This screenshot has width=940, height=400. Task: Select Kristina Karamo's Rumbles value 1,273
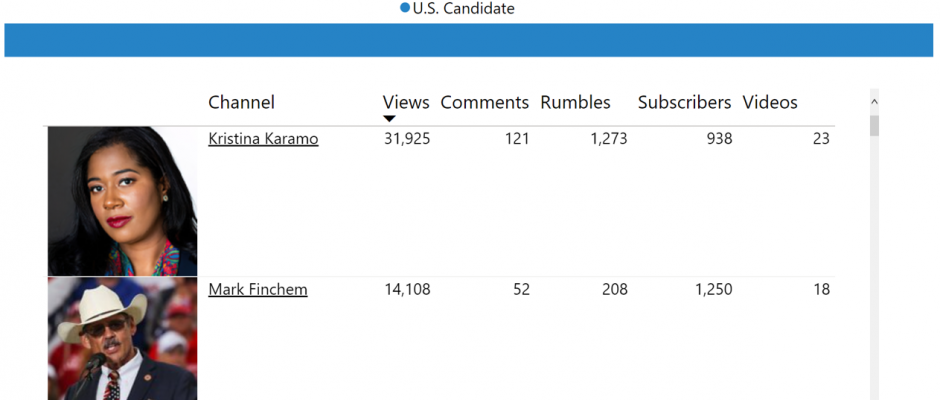coord(608,139)
